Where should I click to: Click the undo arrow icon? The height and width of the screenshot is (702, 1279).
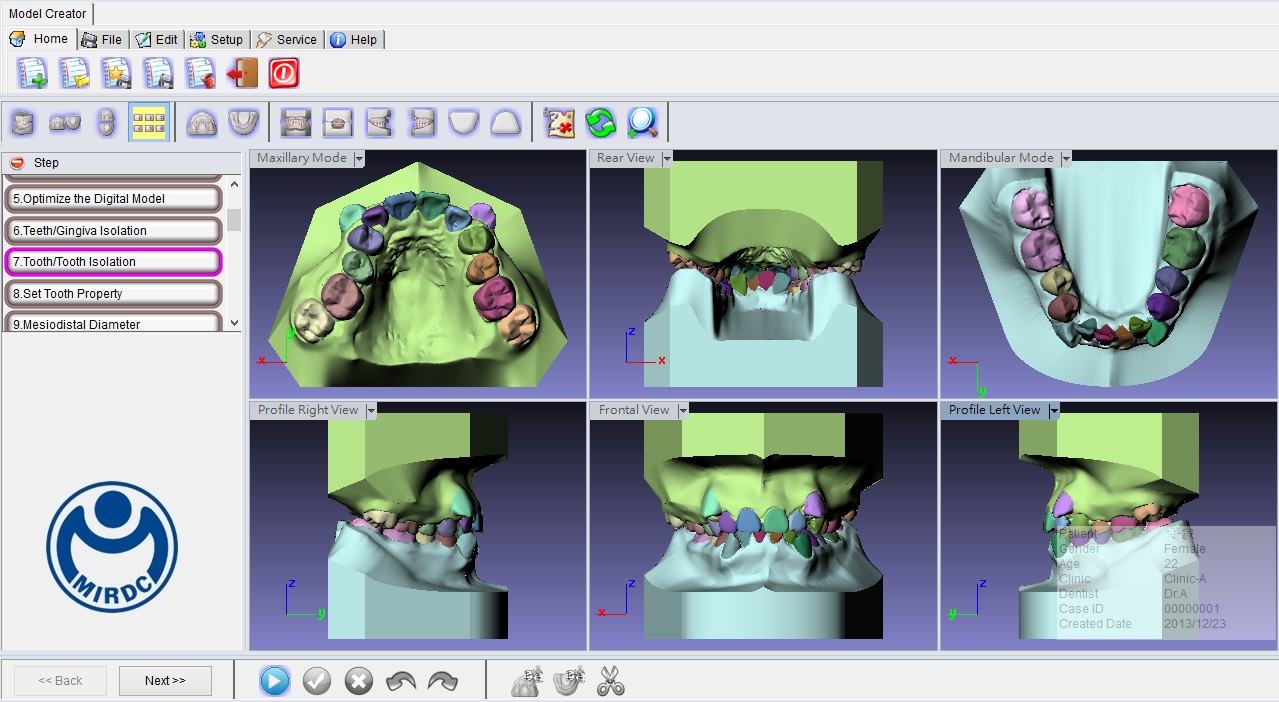401,681
